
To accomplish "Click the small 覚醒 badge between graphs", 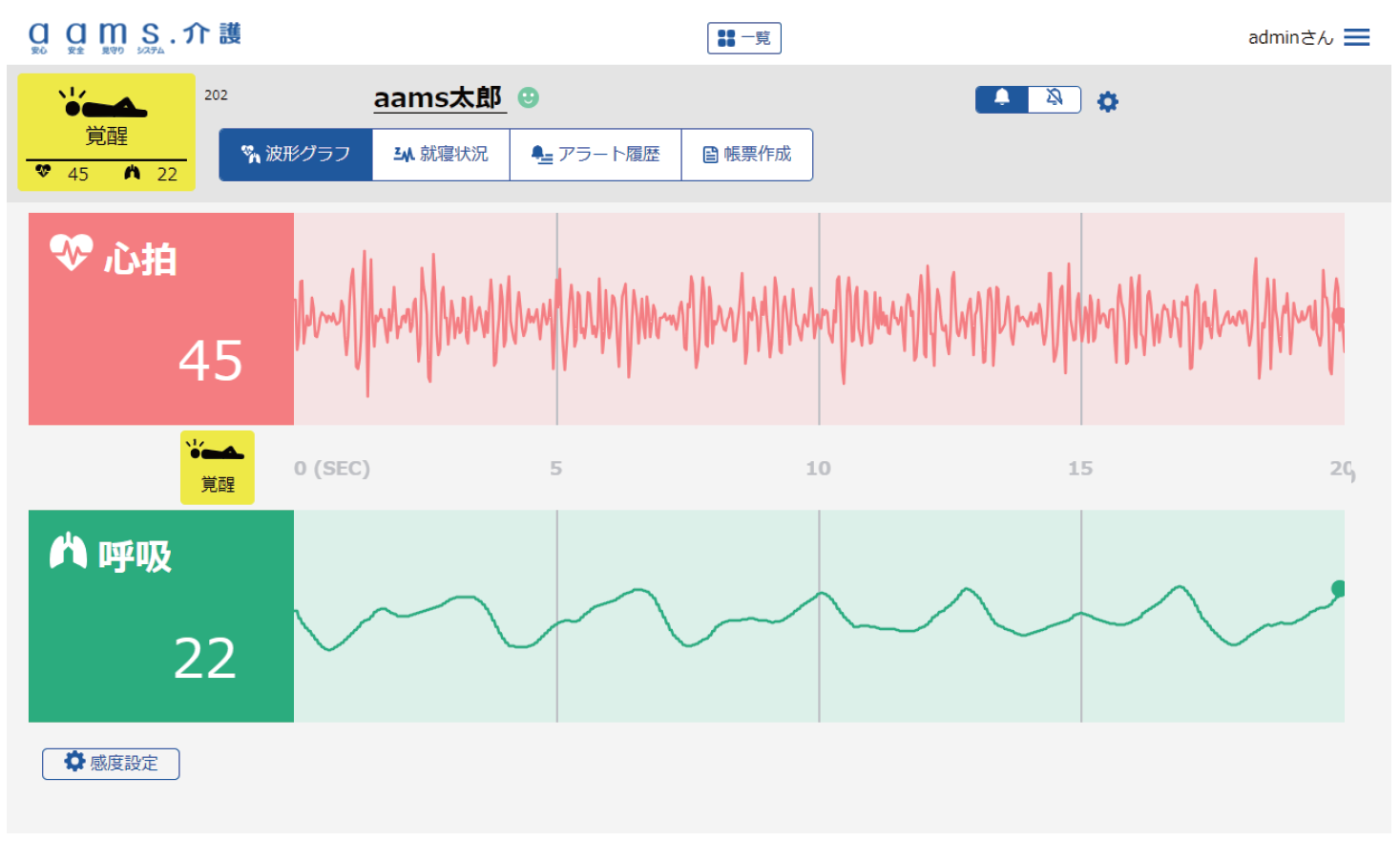I will (x=218, y=467).
